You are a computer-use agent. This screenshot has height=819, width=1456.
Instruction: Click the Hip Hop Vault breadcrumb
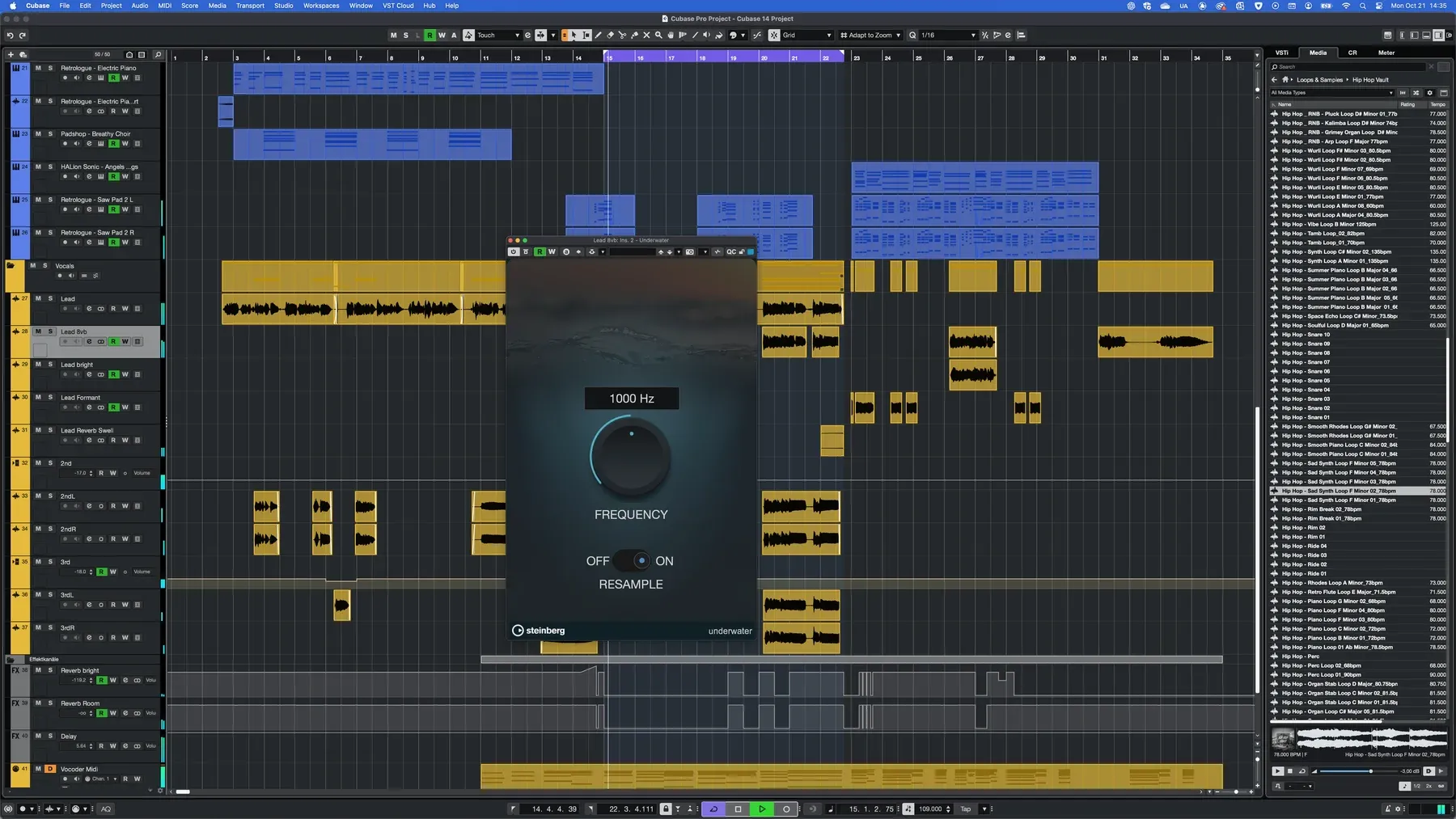(1370, 79)
